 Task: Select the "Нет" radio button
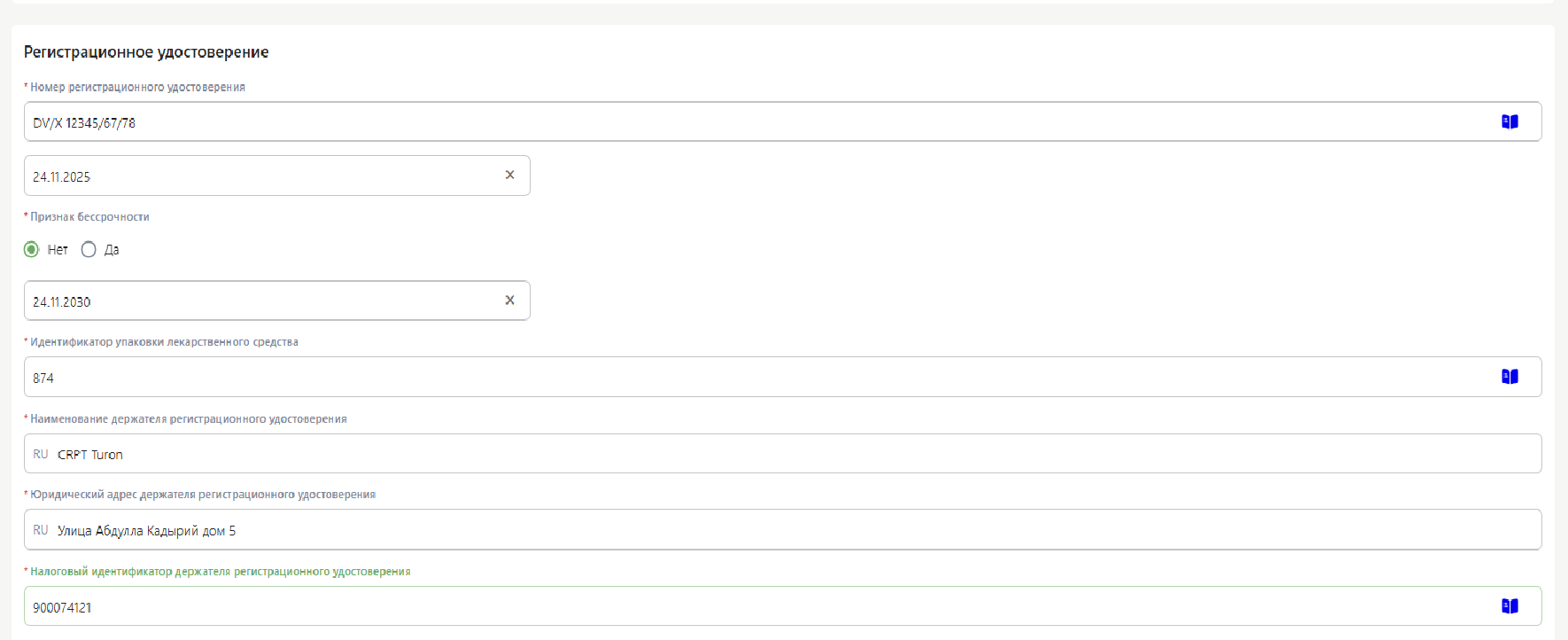(x=32, y=250)
